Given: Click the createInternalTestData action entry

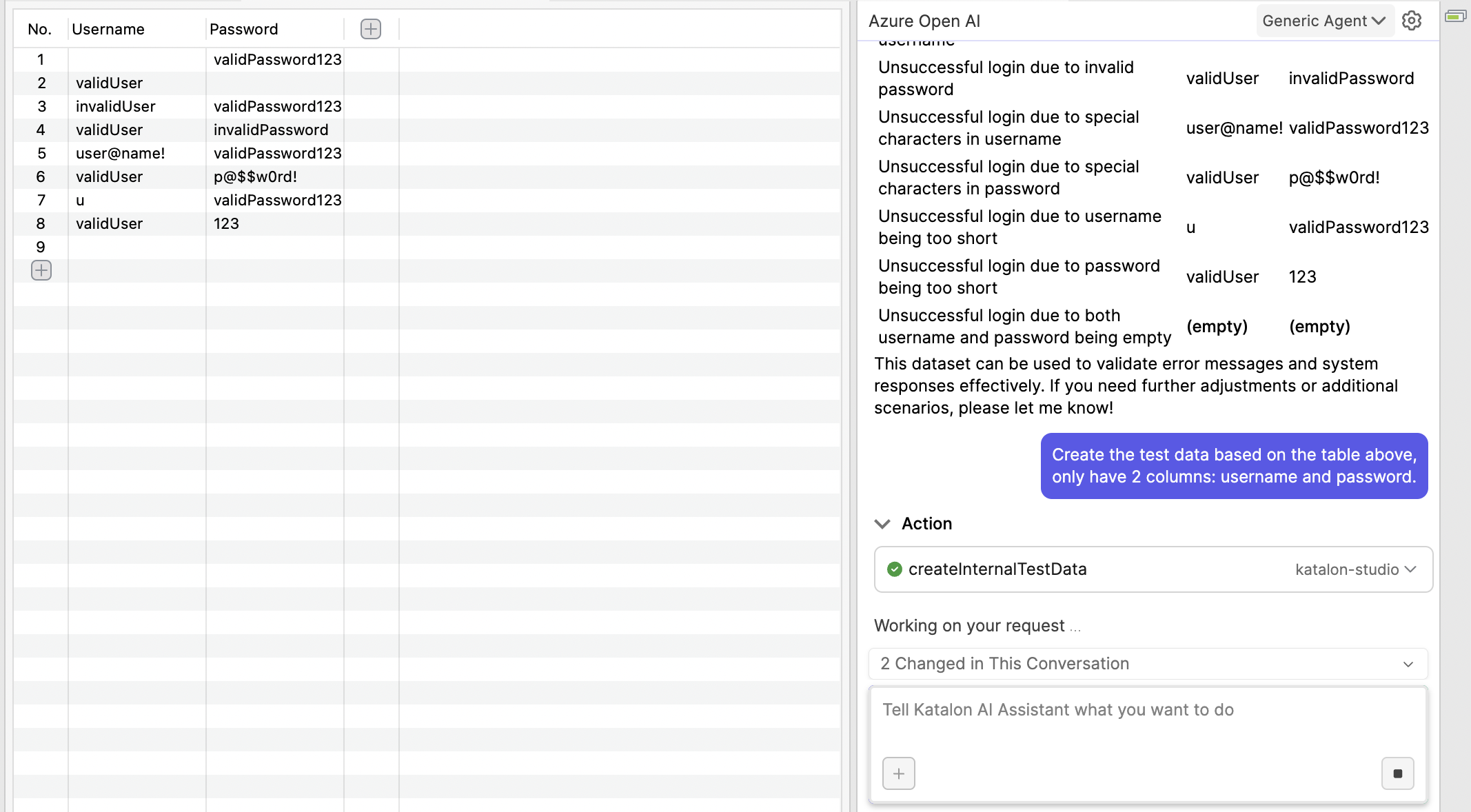Looking at the screenshot, I should point(997,569).
